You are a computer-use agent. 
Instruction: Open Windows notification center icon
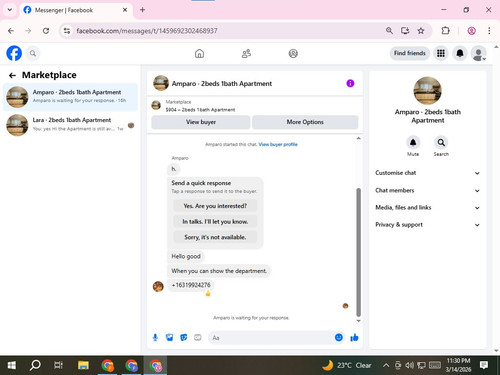pos(484,365)
